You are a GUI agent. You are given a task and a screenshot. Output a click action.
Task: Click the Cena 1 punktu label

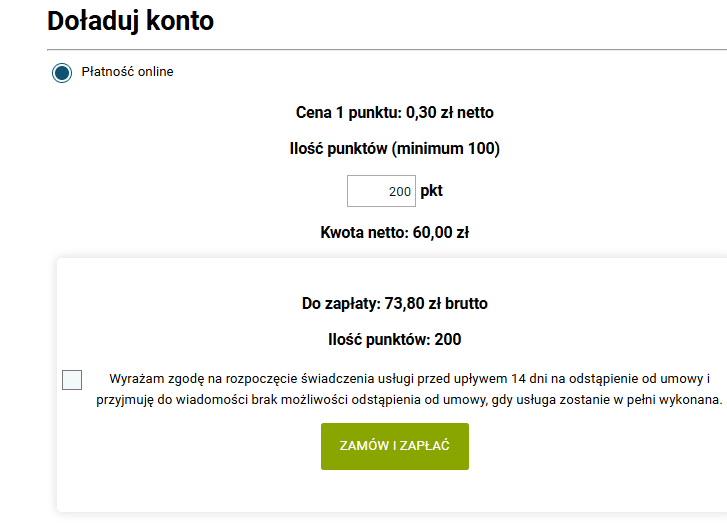pyautogui.click(x=348, y=113)
